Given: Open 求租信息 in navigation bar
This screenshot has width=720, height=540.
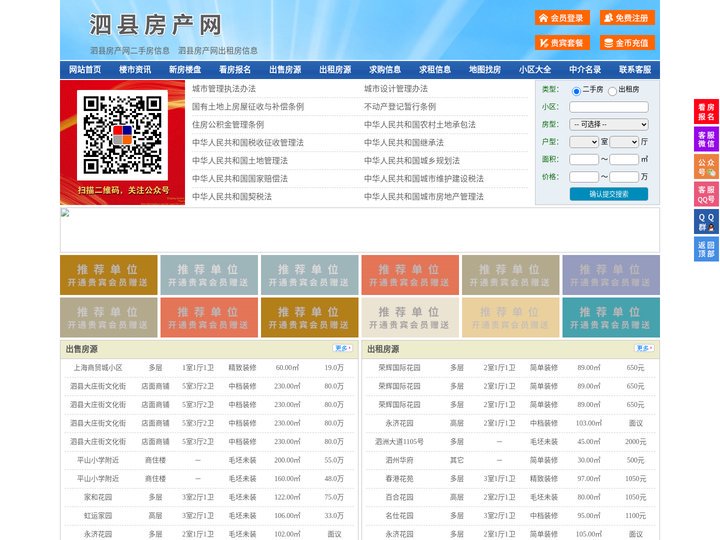Looking at the screenshot, I should pyautogui.click(x=435, y=70).
